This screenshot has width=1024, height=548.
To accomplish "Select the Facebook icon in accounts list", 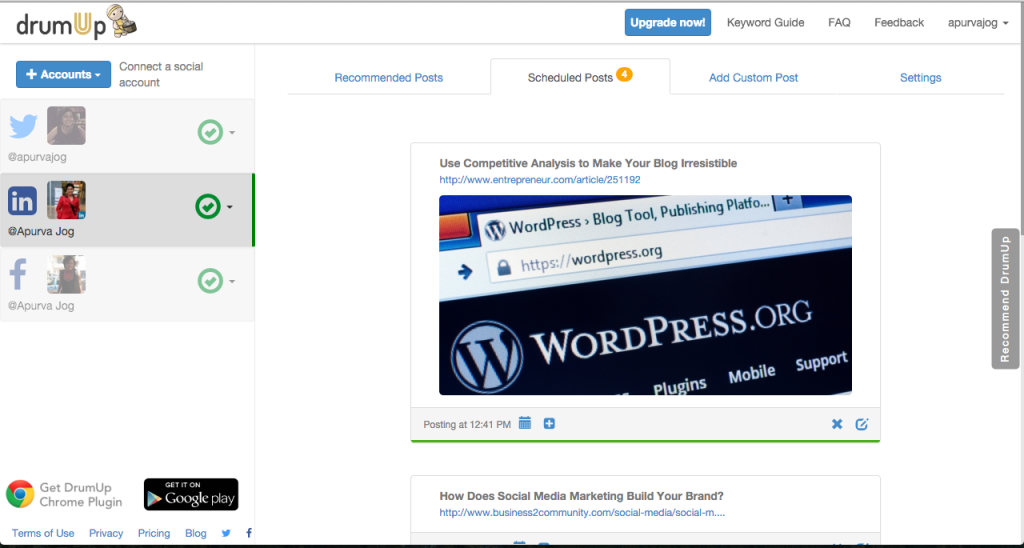I will (x=18, y=275).
